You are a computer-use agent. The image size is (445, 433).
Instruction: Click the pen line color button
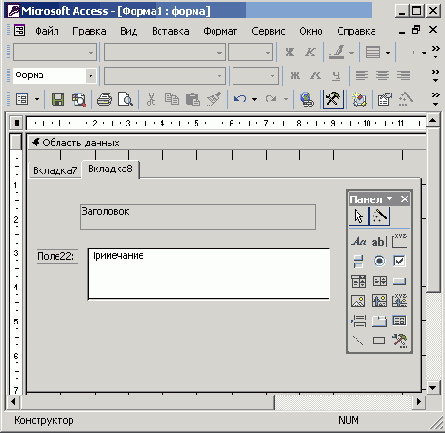pyautogui.click(x=337, y=53)
